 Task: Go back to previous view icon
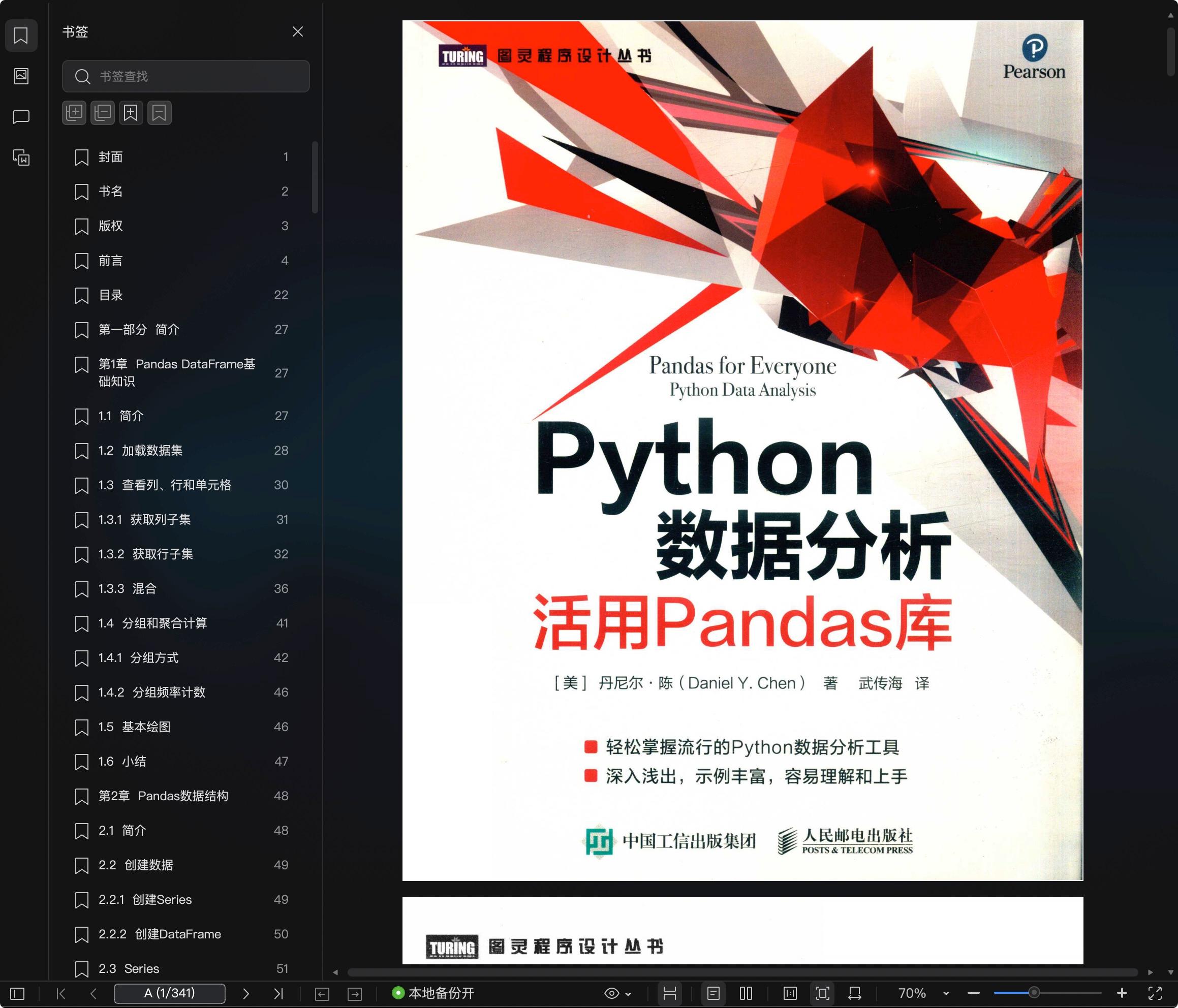click(322, 993)
